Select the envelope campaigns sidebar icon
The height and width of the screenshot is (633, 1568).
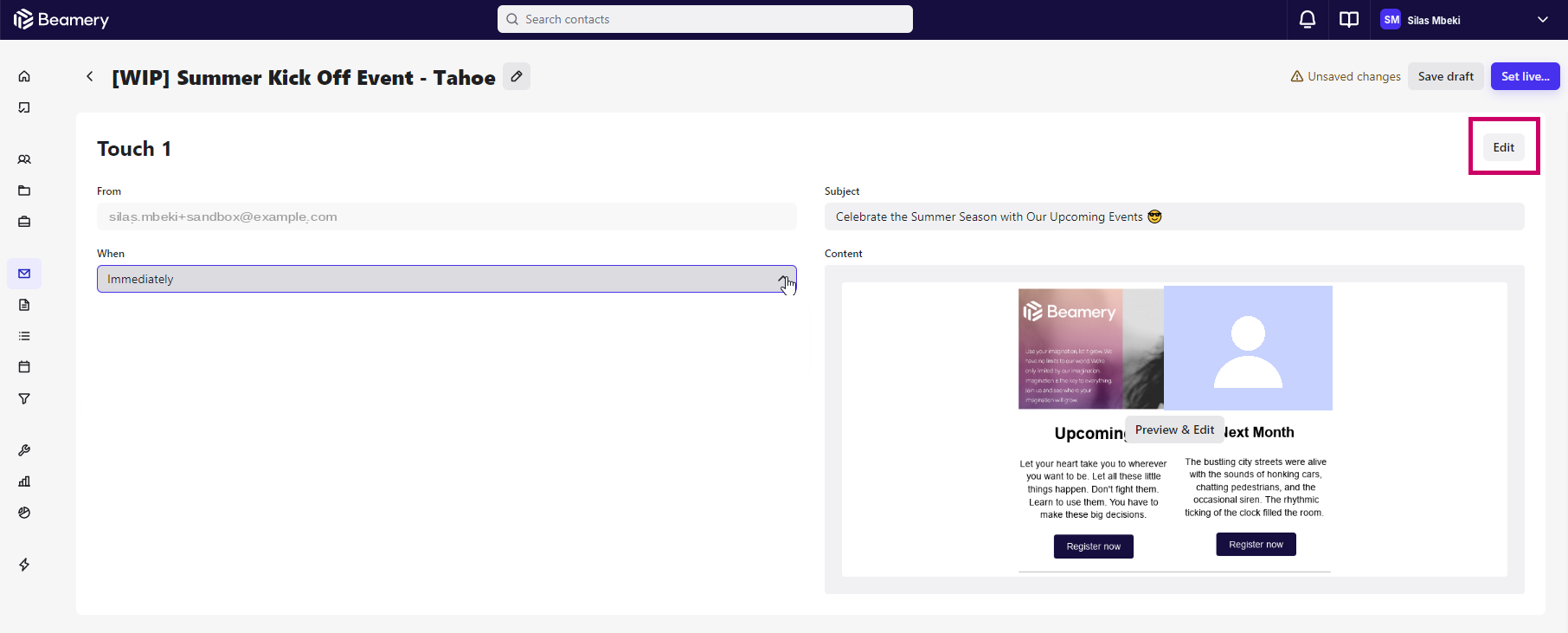coord(24,274)
